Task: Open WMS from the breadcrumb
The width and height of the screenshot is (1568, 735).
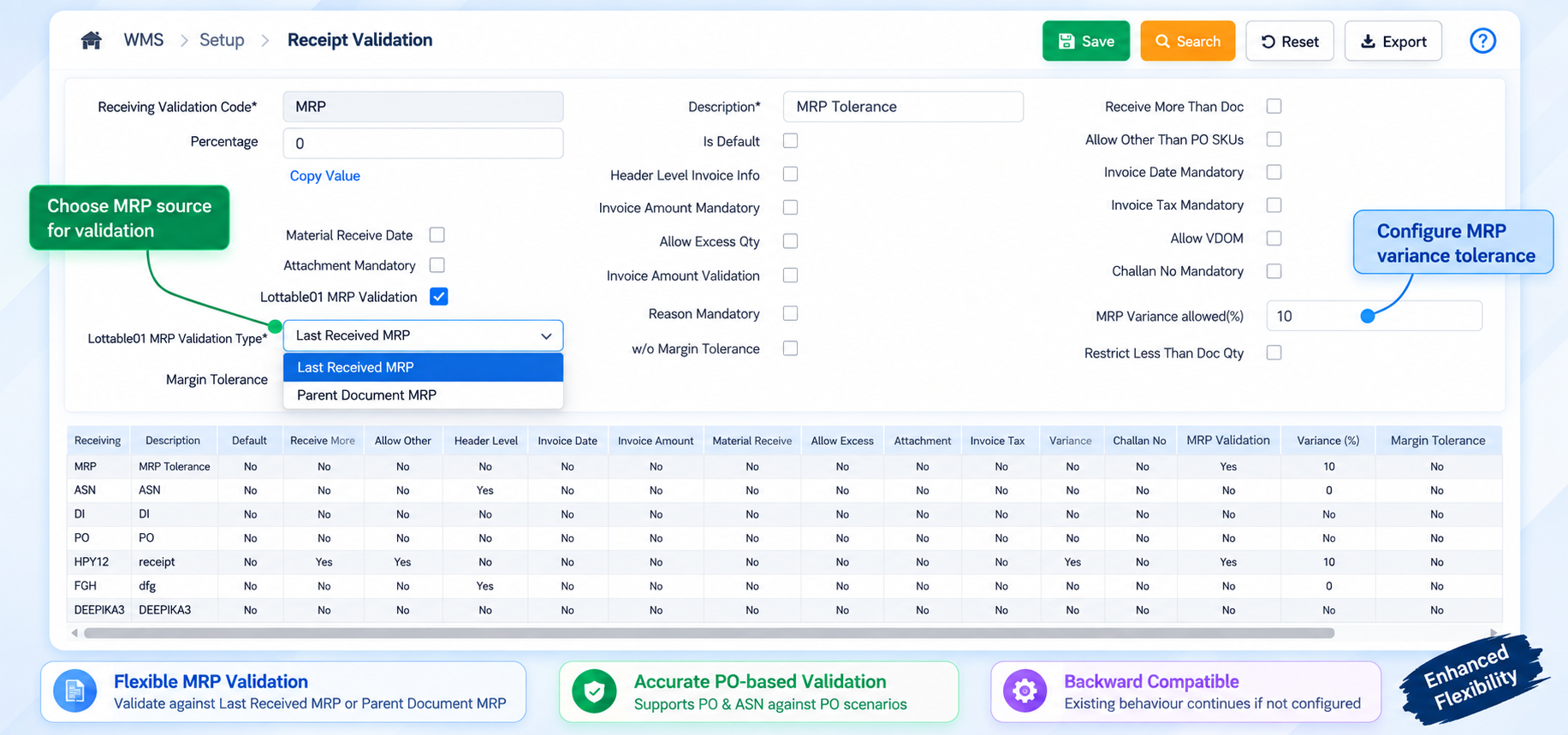Action: tap(144, 40)
